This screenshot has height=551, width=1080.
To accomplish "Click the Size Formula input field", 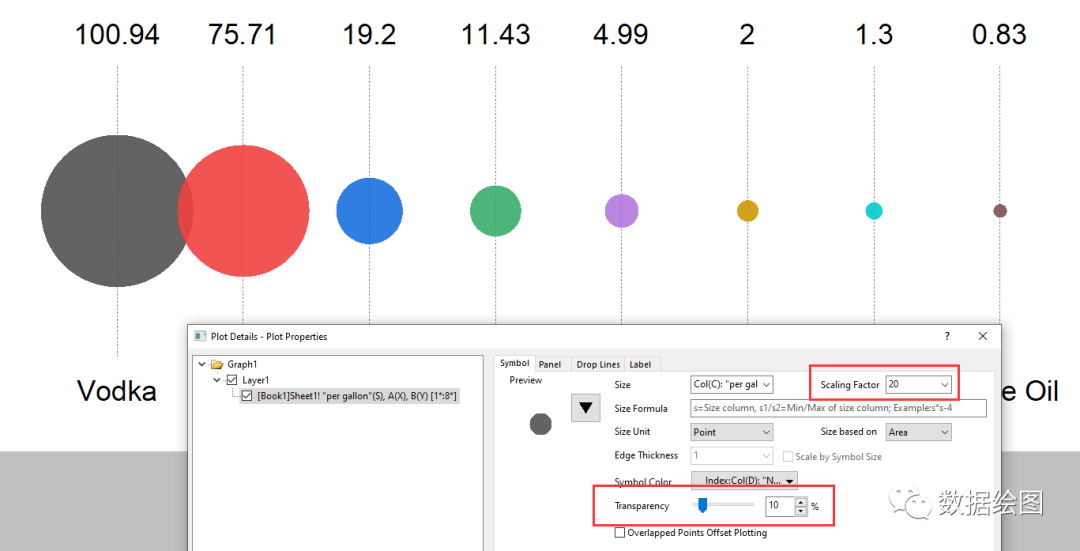I will pos(838,408).
